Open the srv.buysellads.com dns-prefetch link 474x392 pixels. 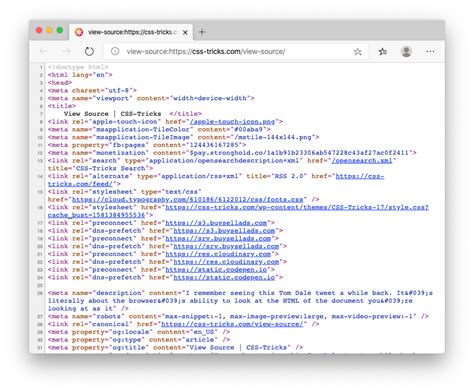[x=226, y=246]
